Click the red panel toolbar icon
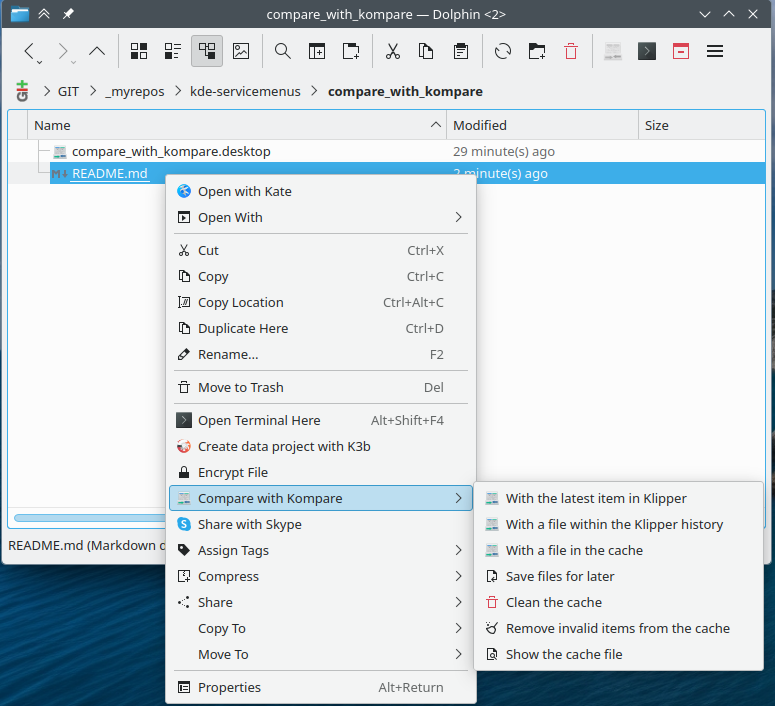This screenshot has height=706, width=775. click(x=681, y=51)
